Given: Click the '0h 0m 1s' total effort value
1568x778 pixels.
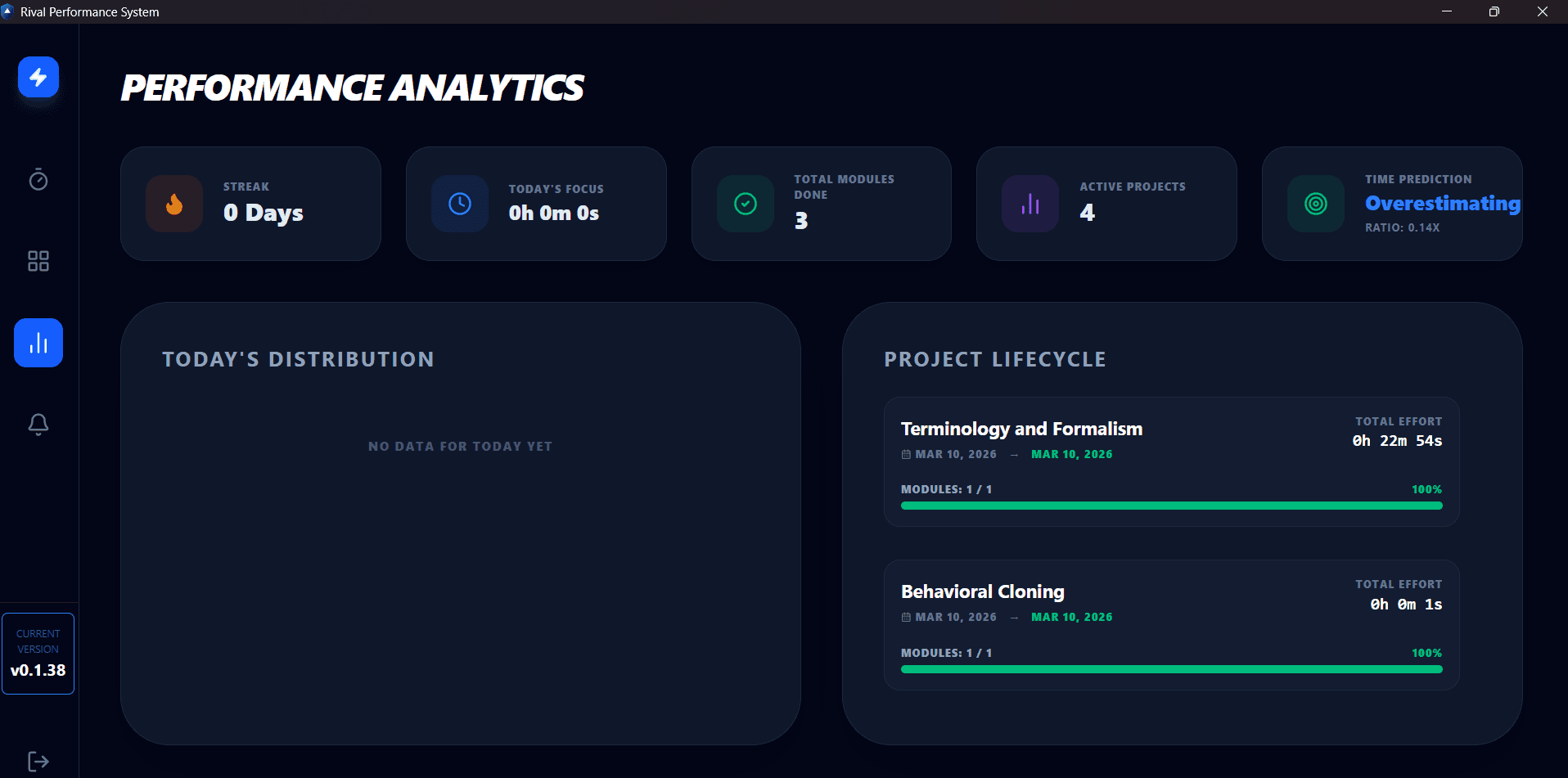Looking at the screenshot, I should coord(1406,604).
